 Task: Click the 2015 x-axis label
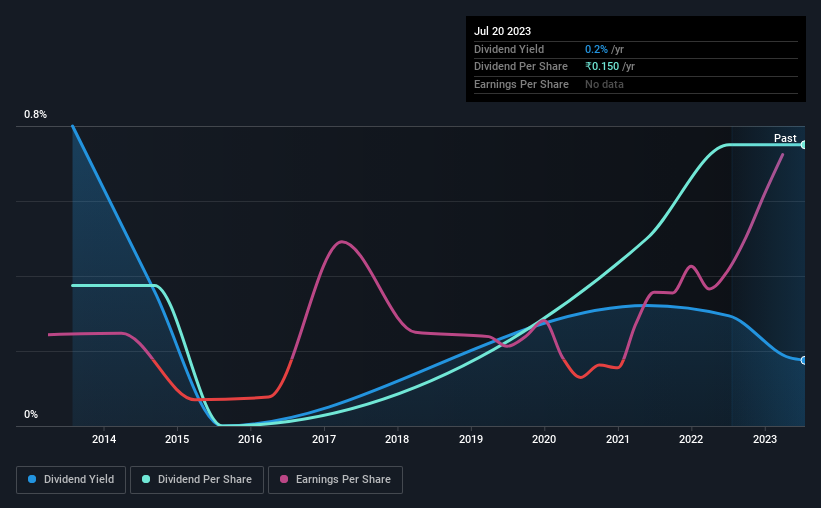click(x=177, y=439)
